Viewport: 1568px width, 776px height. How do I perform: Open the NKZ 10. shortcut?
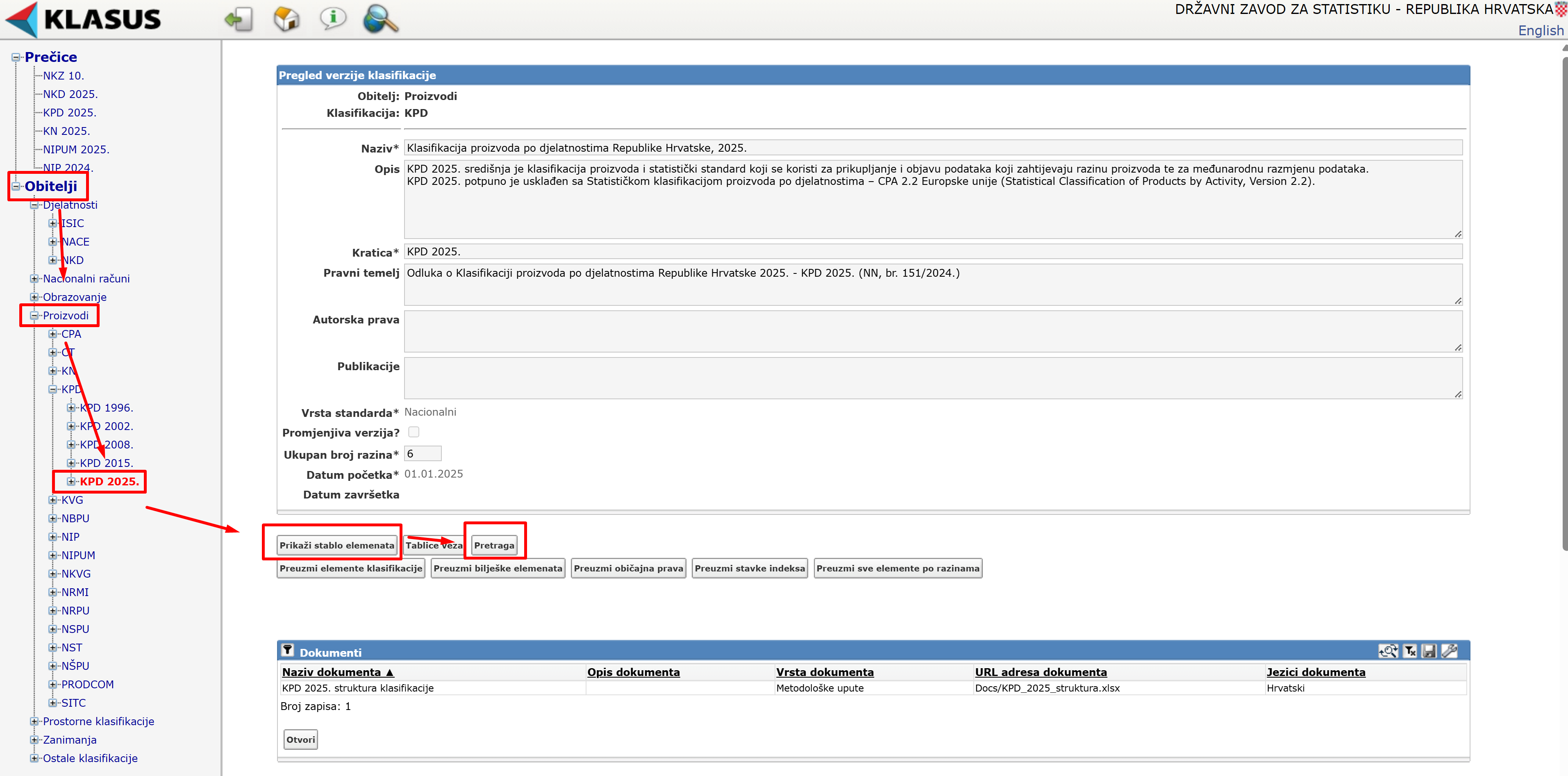pyautogui.click(x=63, y=75)
